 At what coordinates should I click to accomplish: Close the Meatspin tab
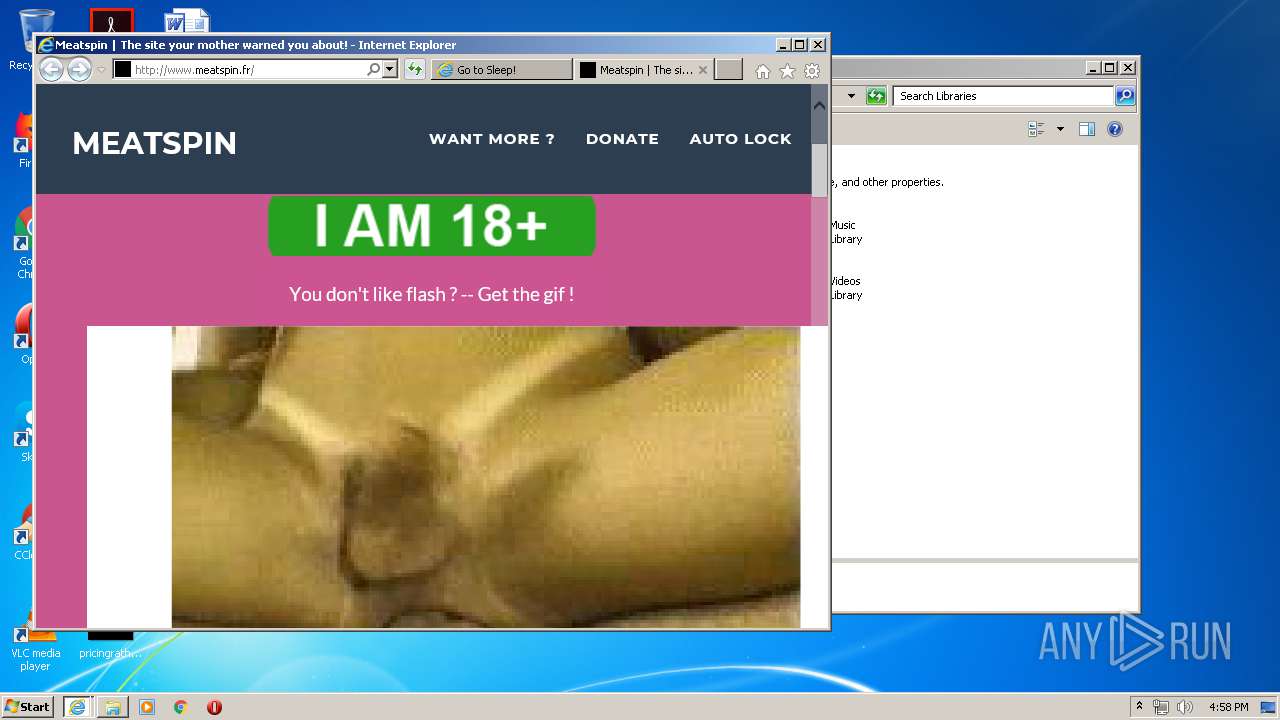coord(703,70)
